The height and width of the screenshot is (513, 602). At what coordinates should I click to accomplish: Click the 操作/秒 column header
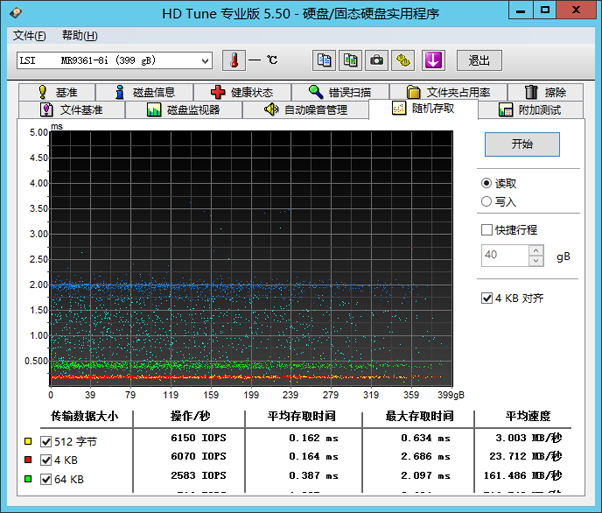click(x=190, y=416)
